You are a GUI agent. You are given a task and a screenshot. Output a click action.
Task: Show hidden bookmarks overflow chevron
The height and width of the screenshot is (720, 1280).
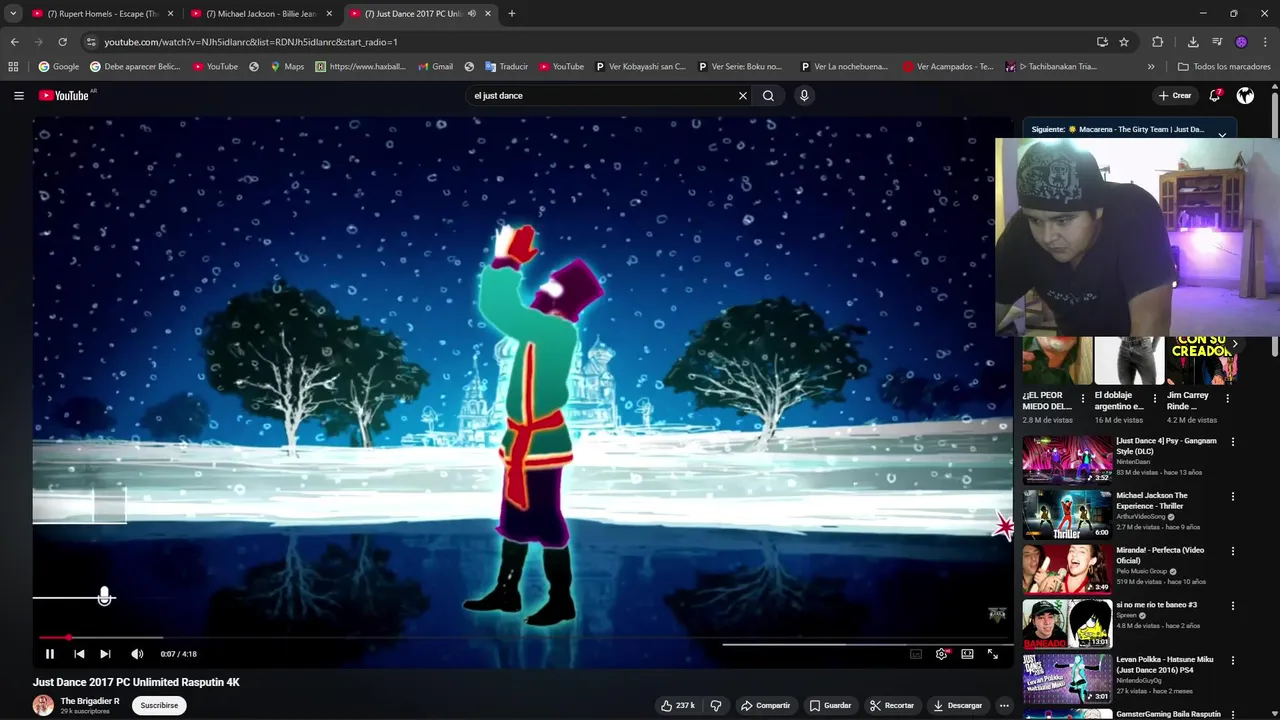coord(1151,67)
